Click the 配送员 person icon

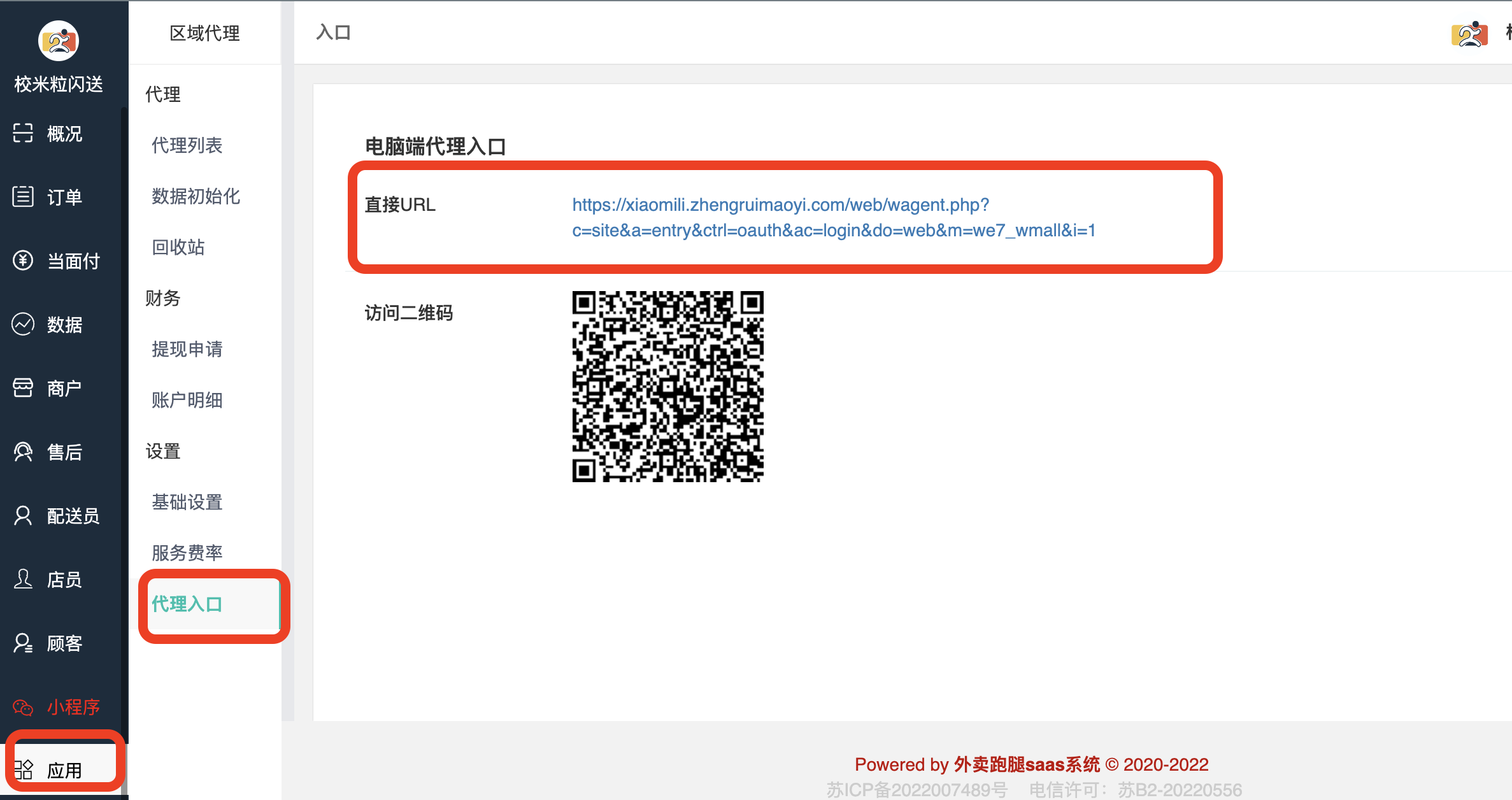[x=23, y=515]
